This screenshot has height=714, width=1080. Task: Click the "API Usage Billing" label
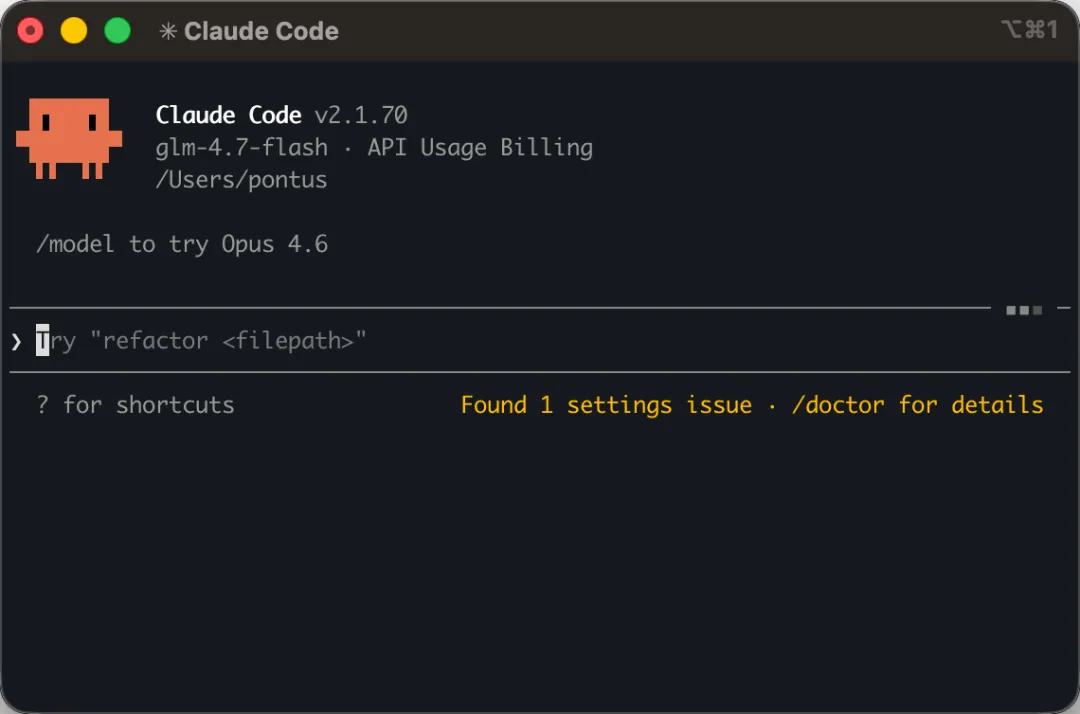point(480,148)
